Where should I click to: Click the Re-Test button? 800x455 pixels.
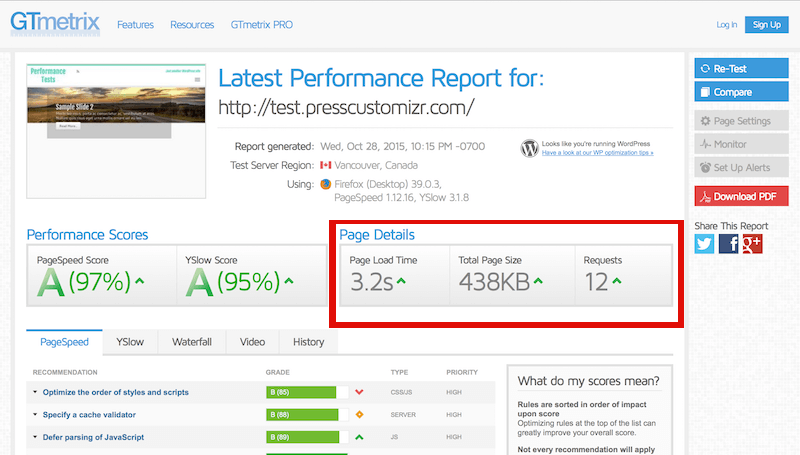741,68
